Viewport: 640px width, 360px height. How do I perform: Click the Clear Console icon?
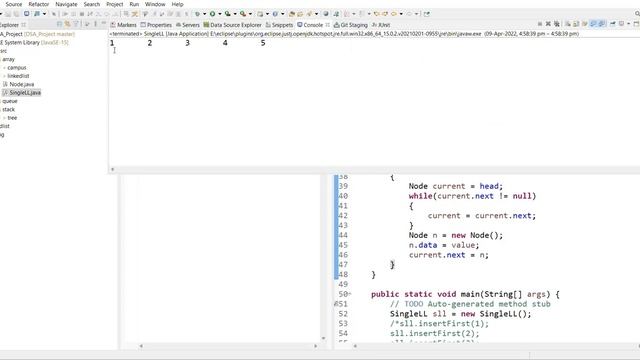(568, 24)
